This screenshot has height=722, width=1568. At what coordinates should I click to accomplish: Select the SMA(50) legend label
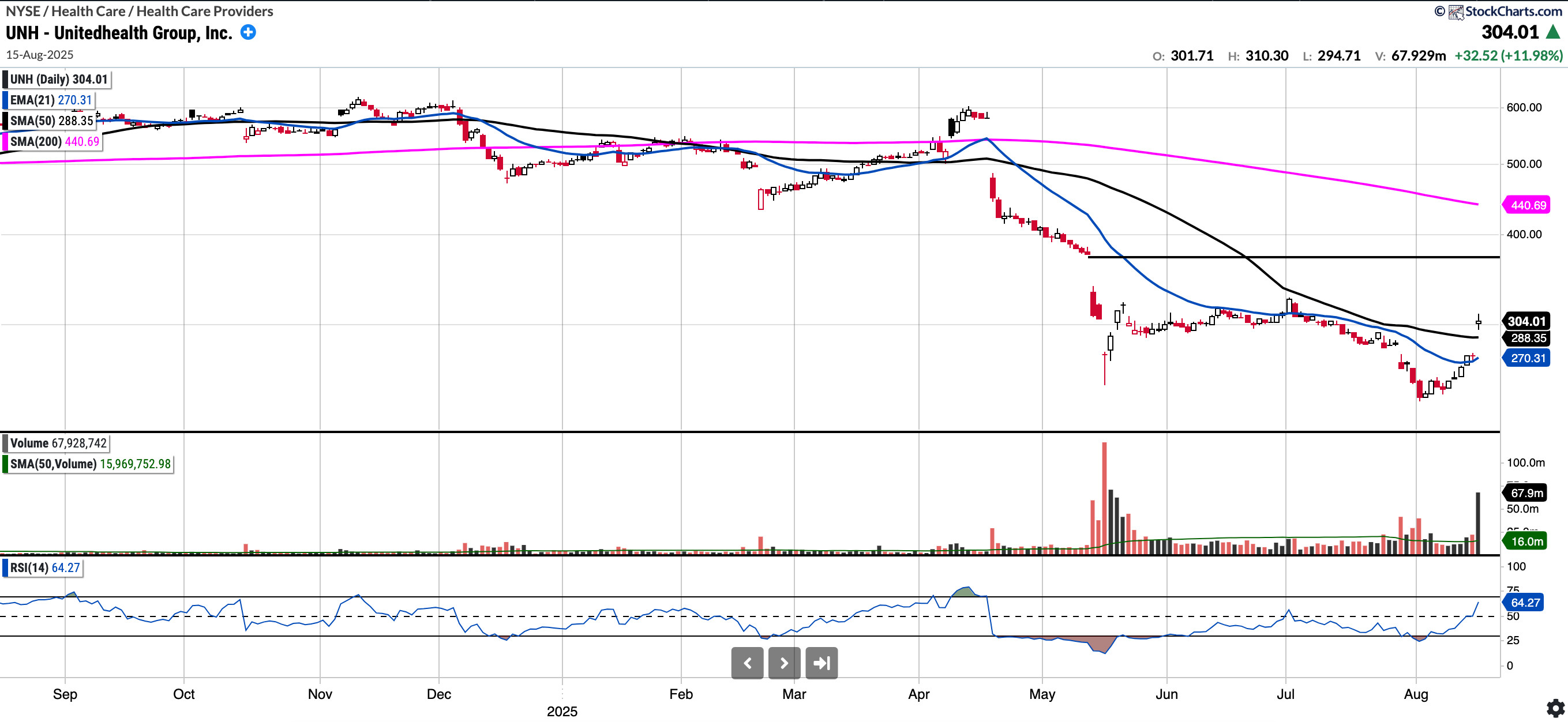pos(51,121)
